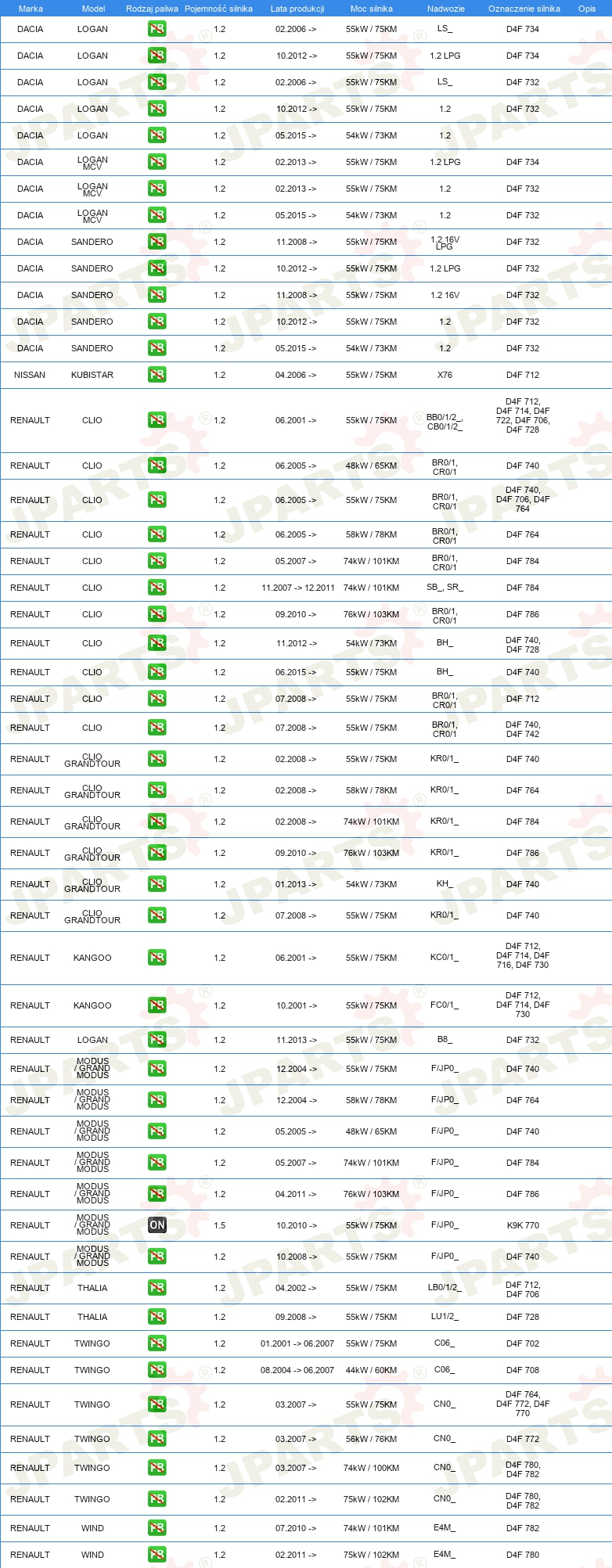Click fuel icon in TWINGO 75kW / 102KM row
Image resolution: width=612 pixels, height=1568 pixels.
tap(157, 1499)
